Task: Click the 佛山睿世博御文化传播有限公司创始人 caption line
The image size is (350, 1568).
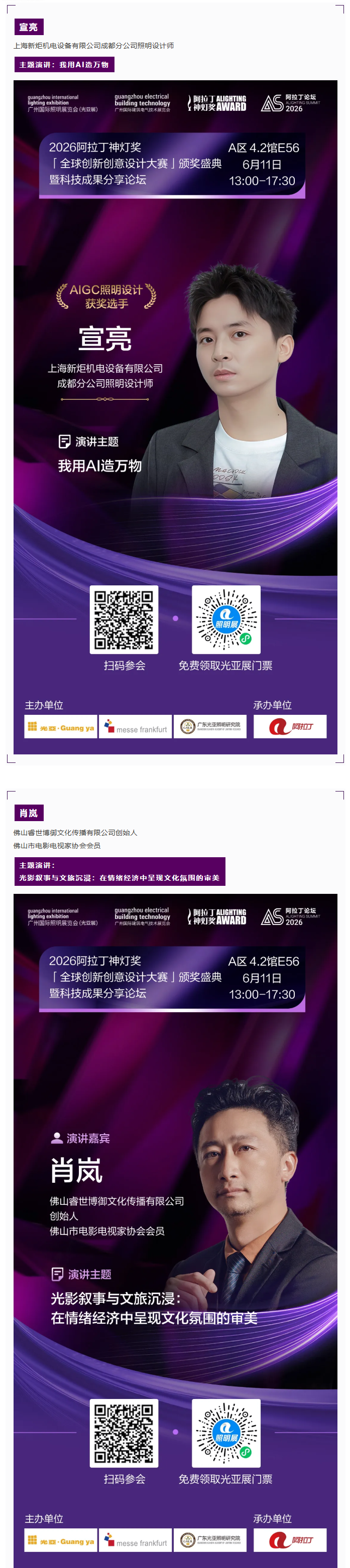Action: [75, 832]
